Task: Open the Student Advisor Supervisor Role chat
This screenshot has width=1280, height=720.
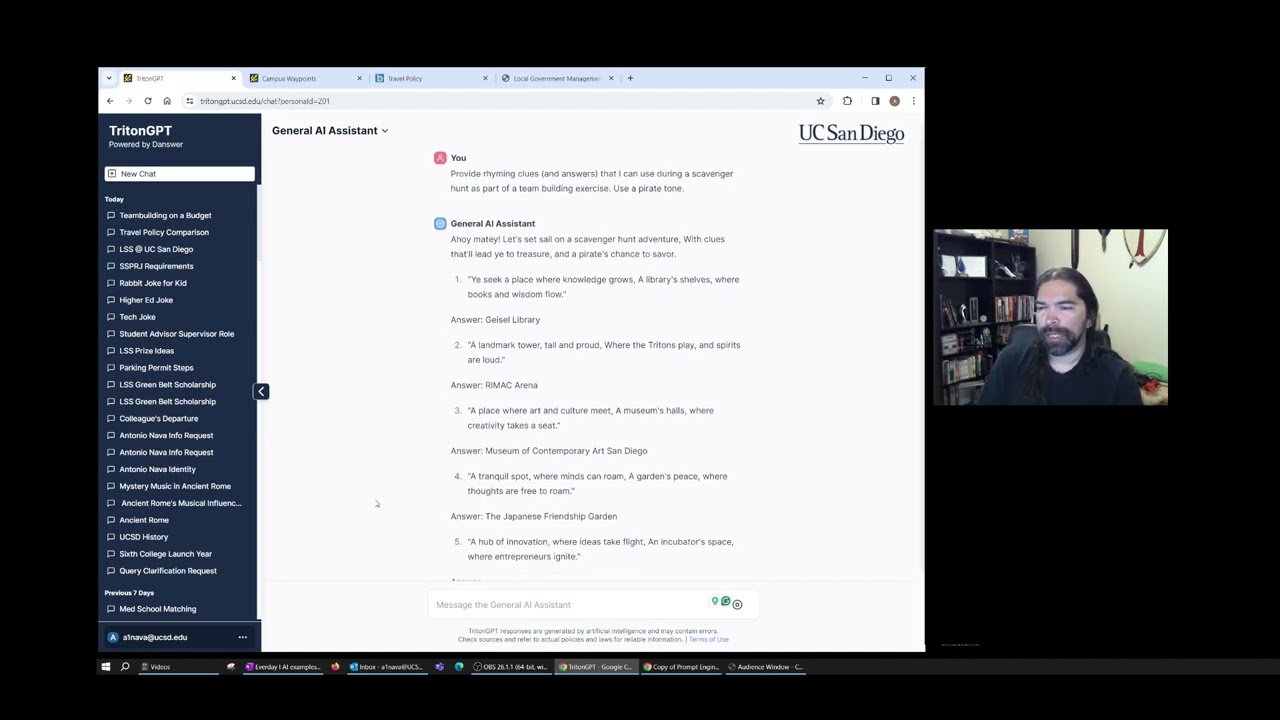Action: (x=177, y=334)
